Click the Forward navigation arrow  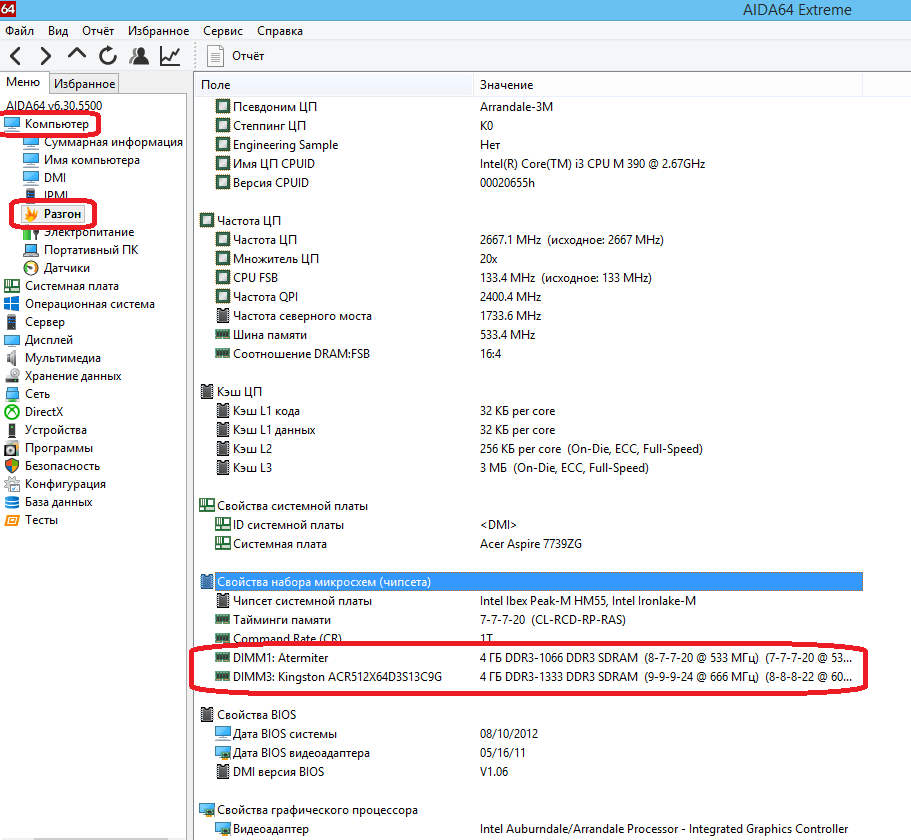coord(46,56)
